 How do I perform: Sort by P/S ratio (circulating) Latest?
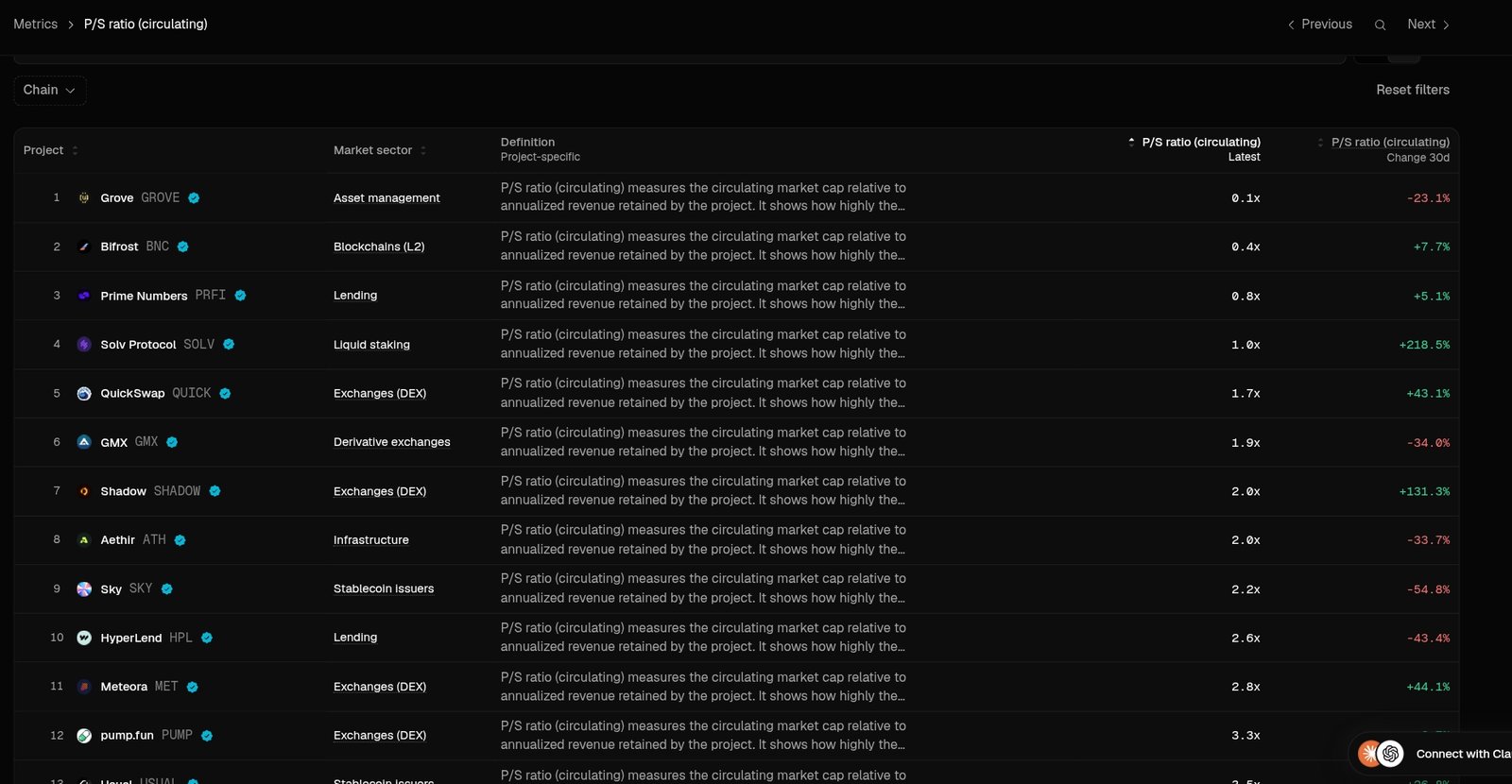click(1194, 149)
